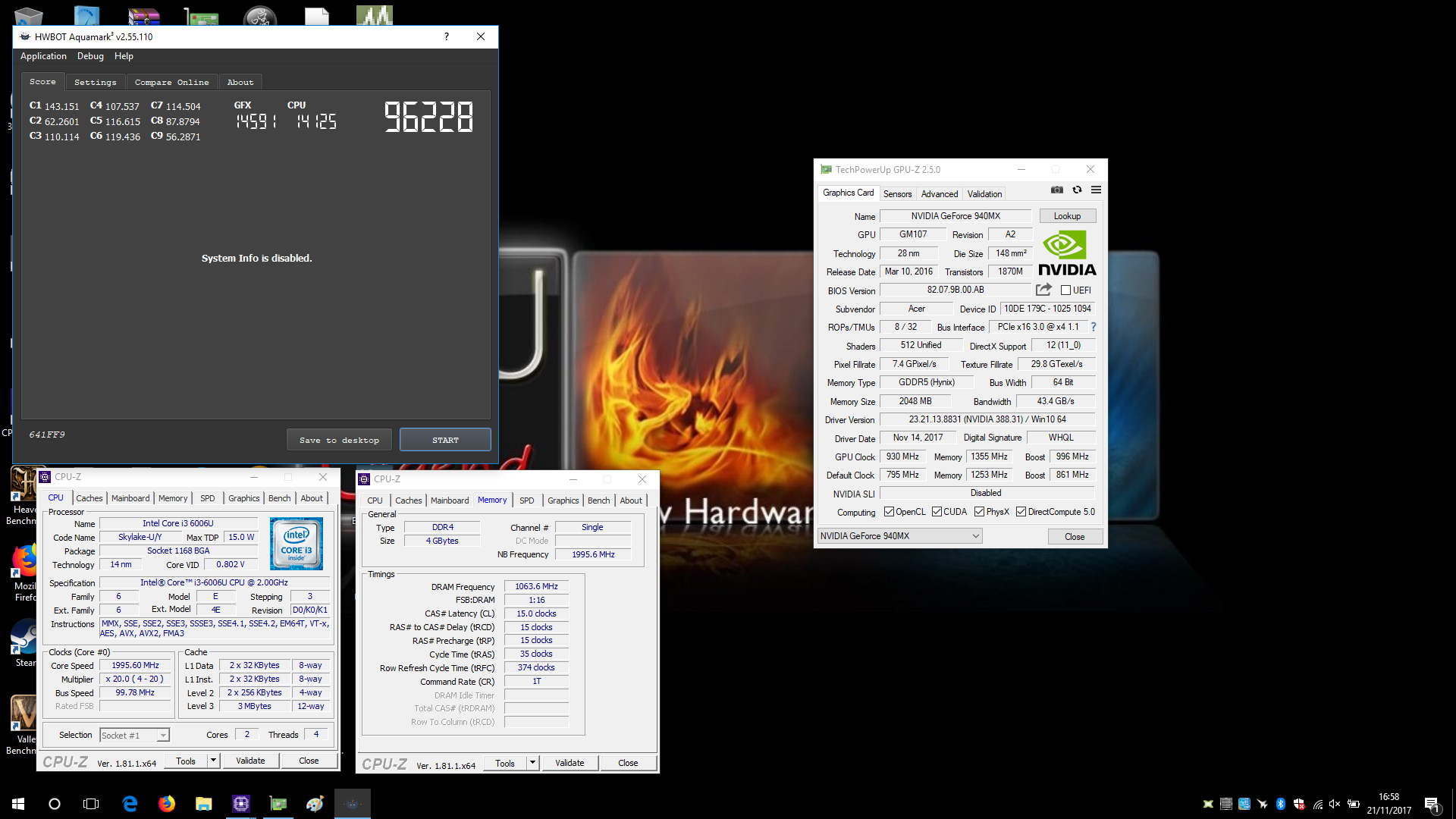Click the help question mark in Aquamark title bar

(446, 36)
